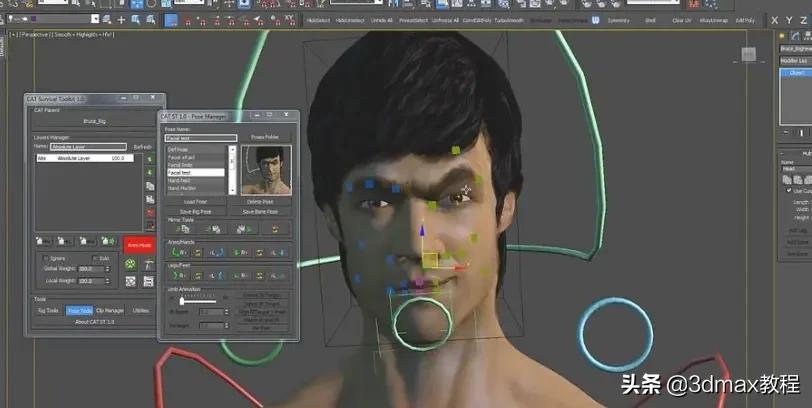Open the Modifier List dropdown
Screen dimensions: 812x408
[795, 61]
